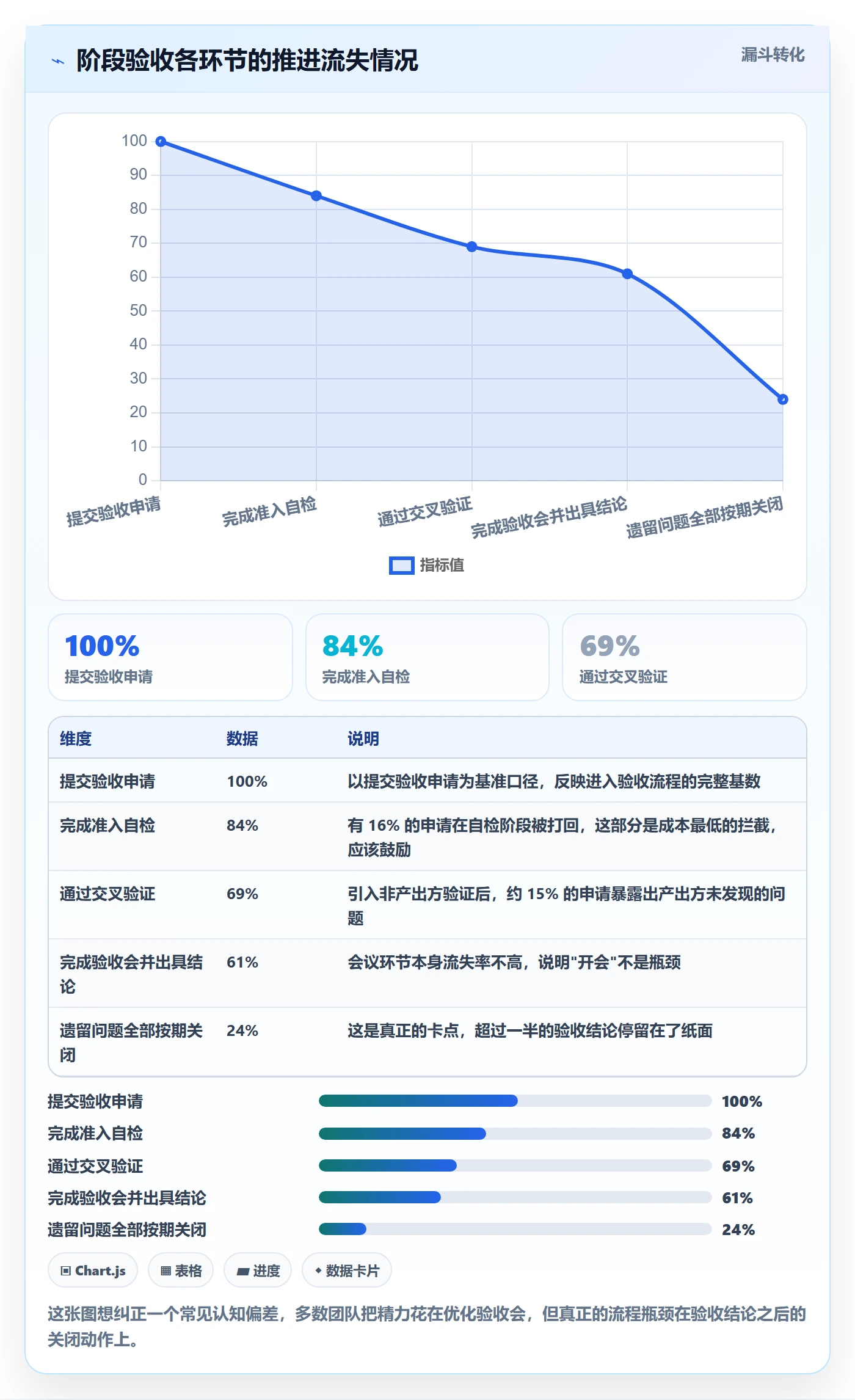The height and width of the screenshot is (1400, 855).
Task: Click the 漏斗转化 badge in the header
Action: pyautogui.click(x=773, y=55)
